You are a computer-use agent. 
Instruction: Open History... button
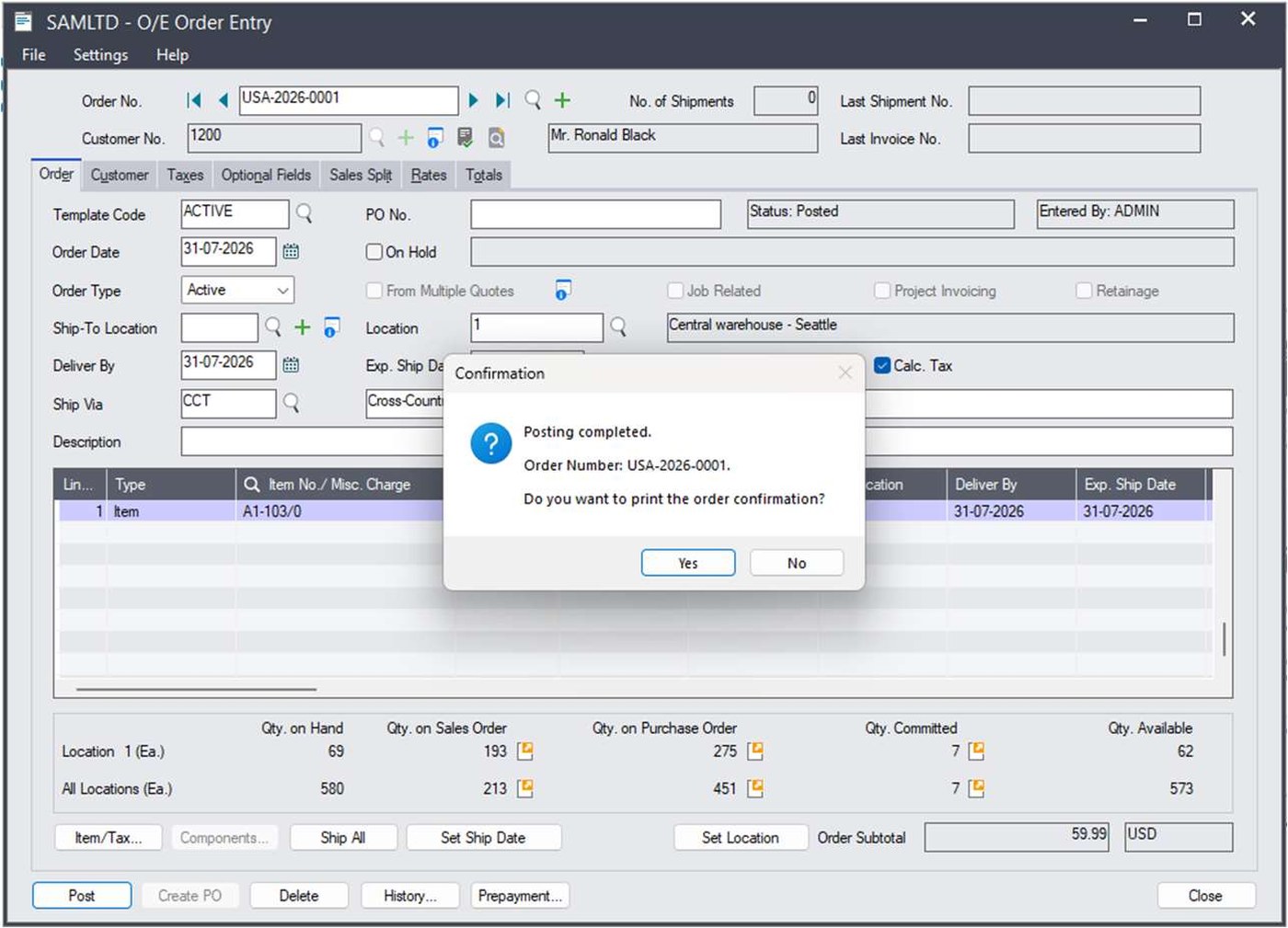coord(410,896)
